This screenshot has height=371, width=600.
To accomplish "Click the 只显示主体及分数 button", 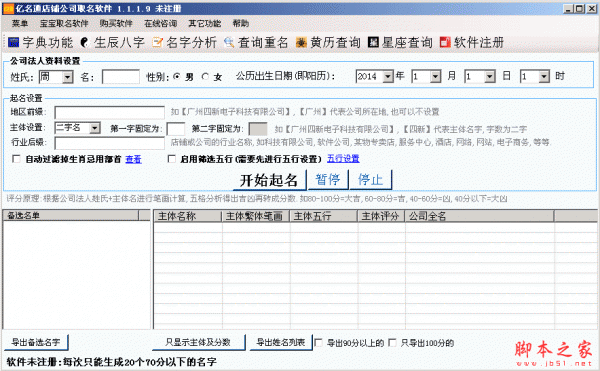I will (198, 342).
